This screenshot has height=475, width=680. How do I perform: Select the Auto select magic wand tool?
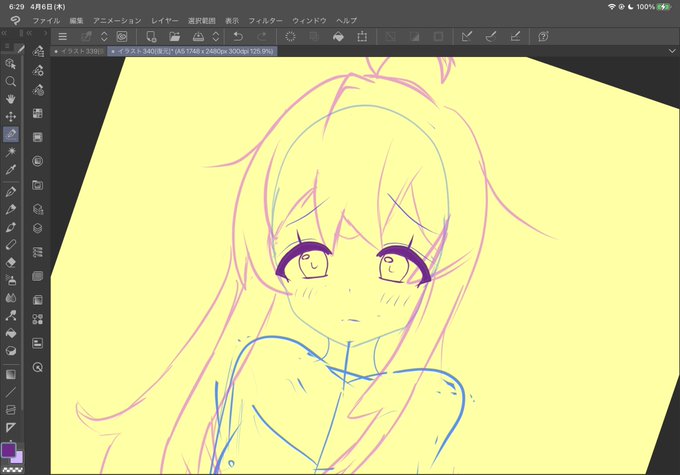(11, 152)
